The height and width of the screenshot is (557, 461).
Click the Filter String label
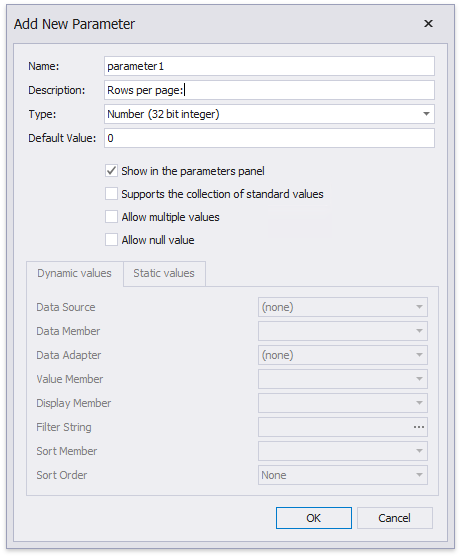(x=64, y=427)
